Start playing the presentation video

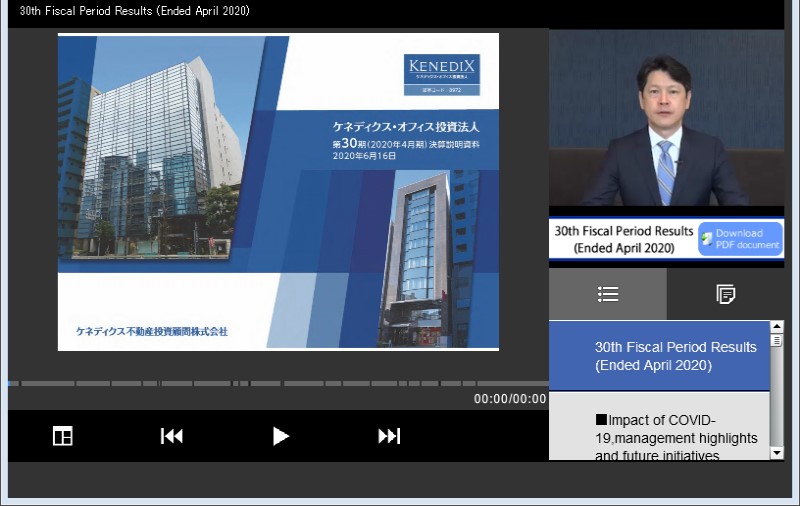pyautogui.click(x=280, y=436)
